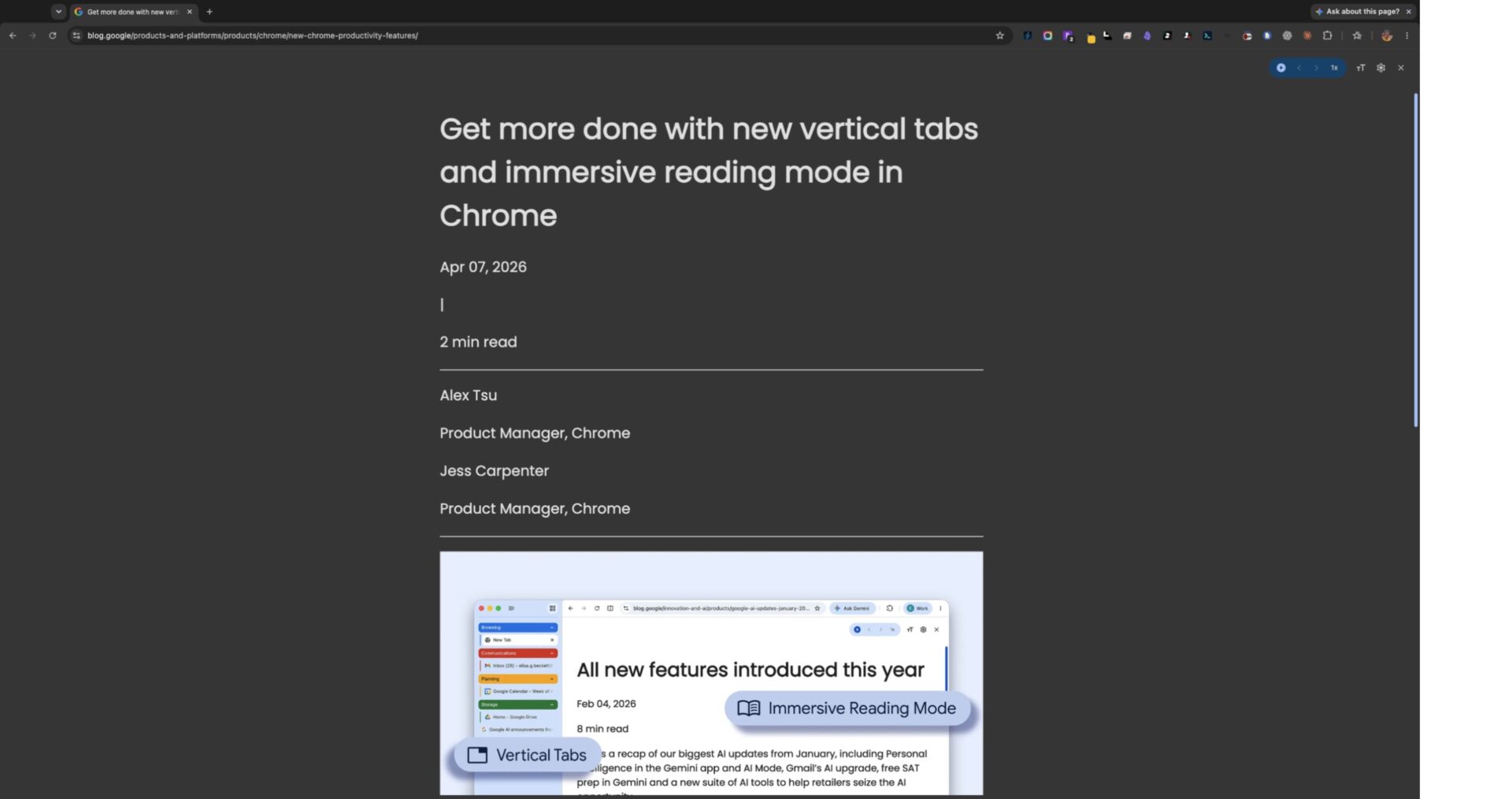Jump to previous sentence in read aloud

(1299, 68)
